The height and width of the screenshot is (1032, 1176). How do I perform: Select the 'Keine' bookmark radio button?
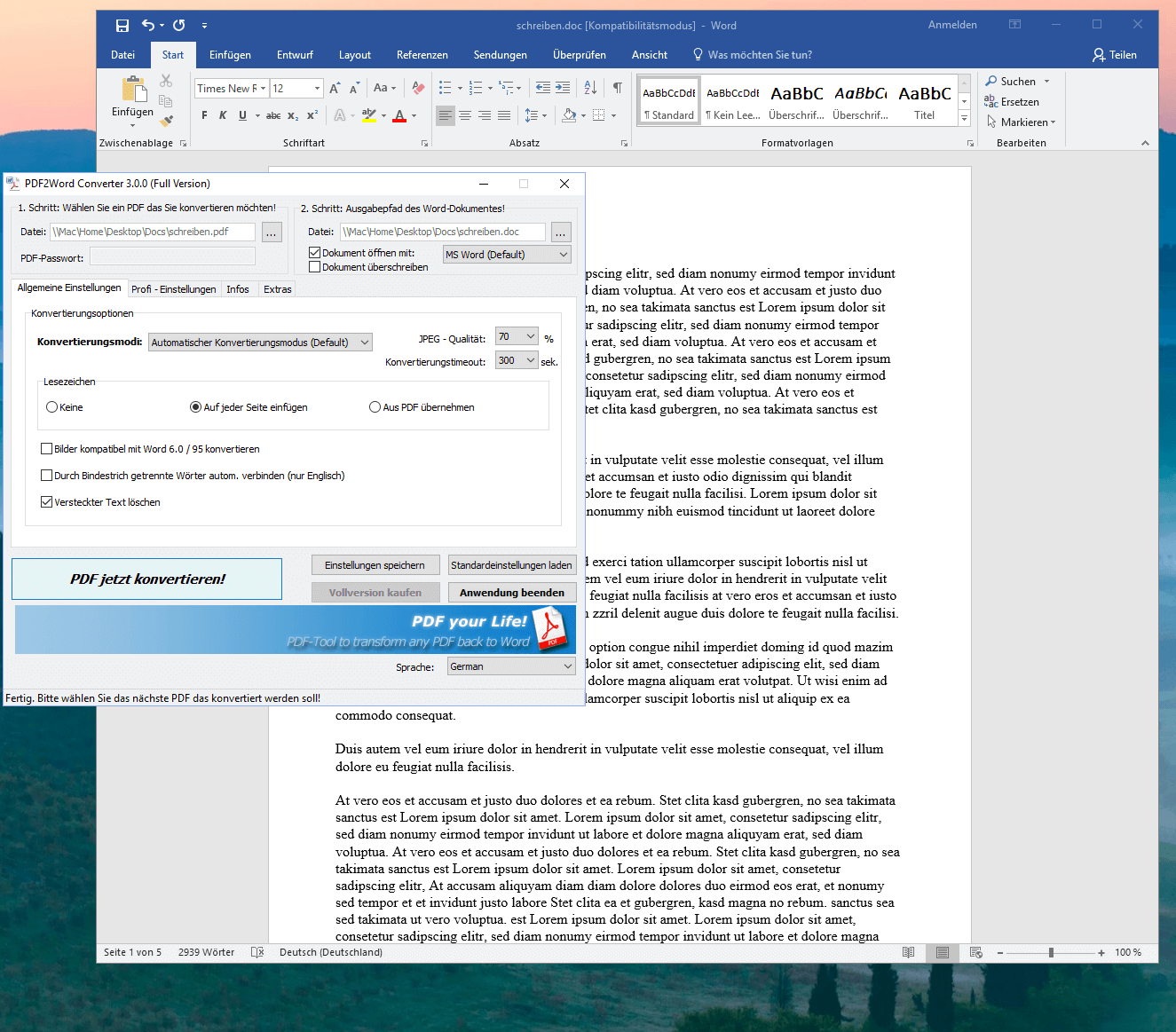click(x=51, y=407)
